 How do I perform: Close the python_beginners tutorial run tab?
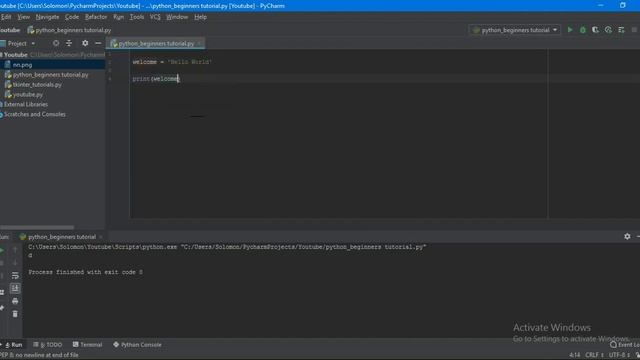pyautogui.click(x=101, y=237)
